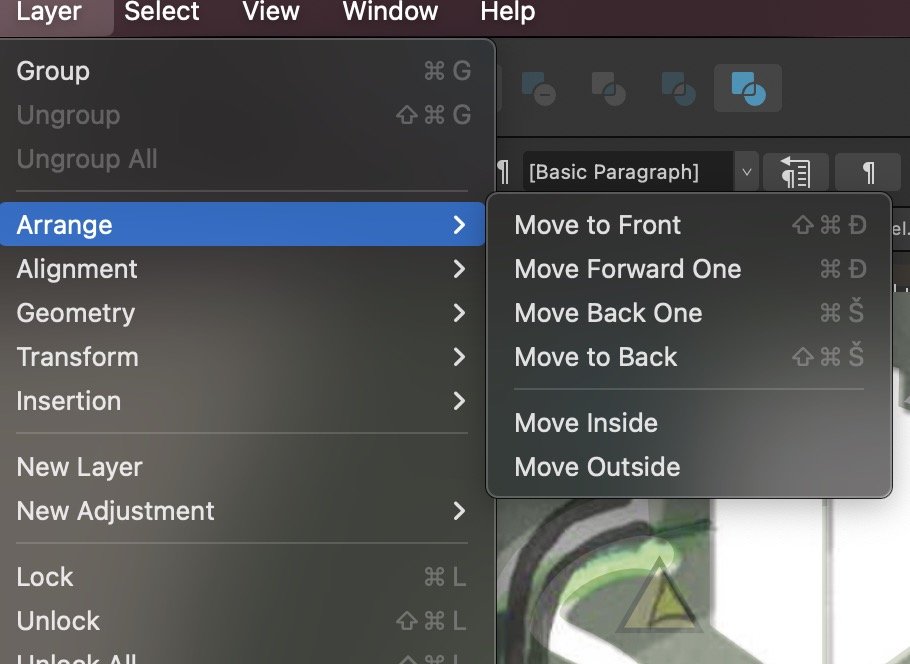Expand the Geometry submenu

tap(75, 313)
